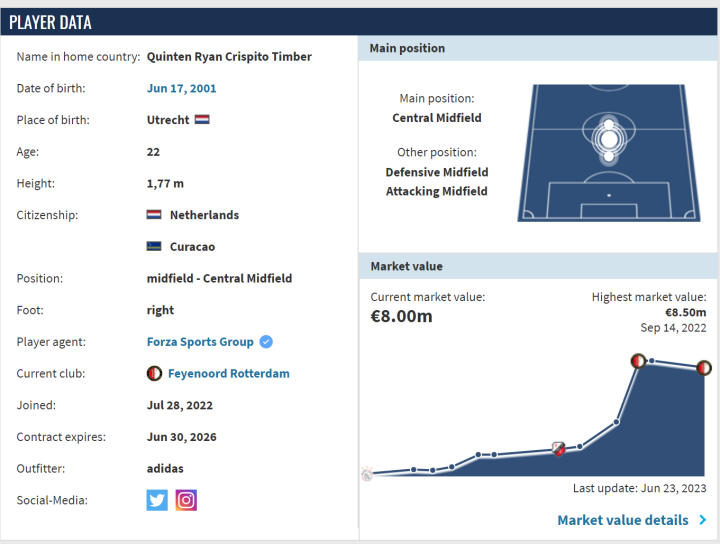Open the Instagram social media icon
This screenshot has height=544, width=720.
pos(186,500)
